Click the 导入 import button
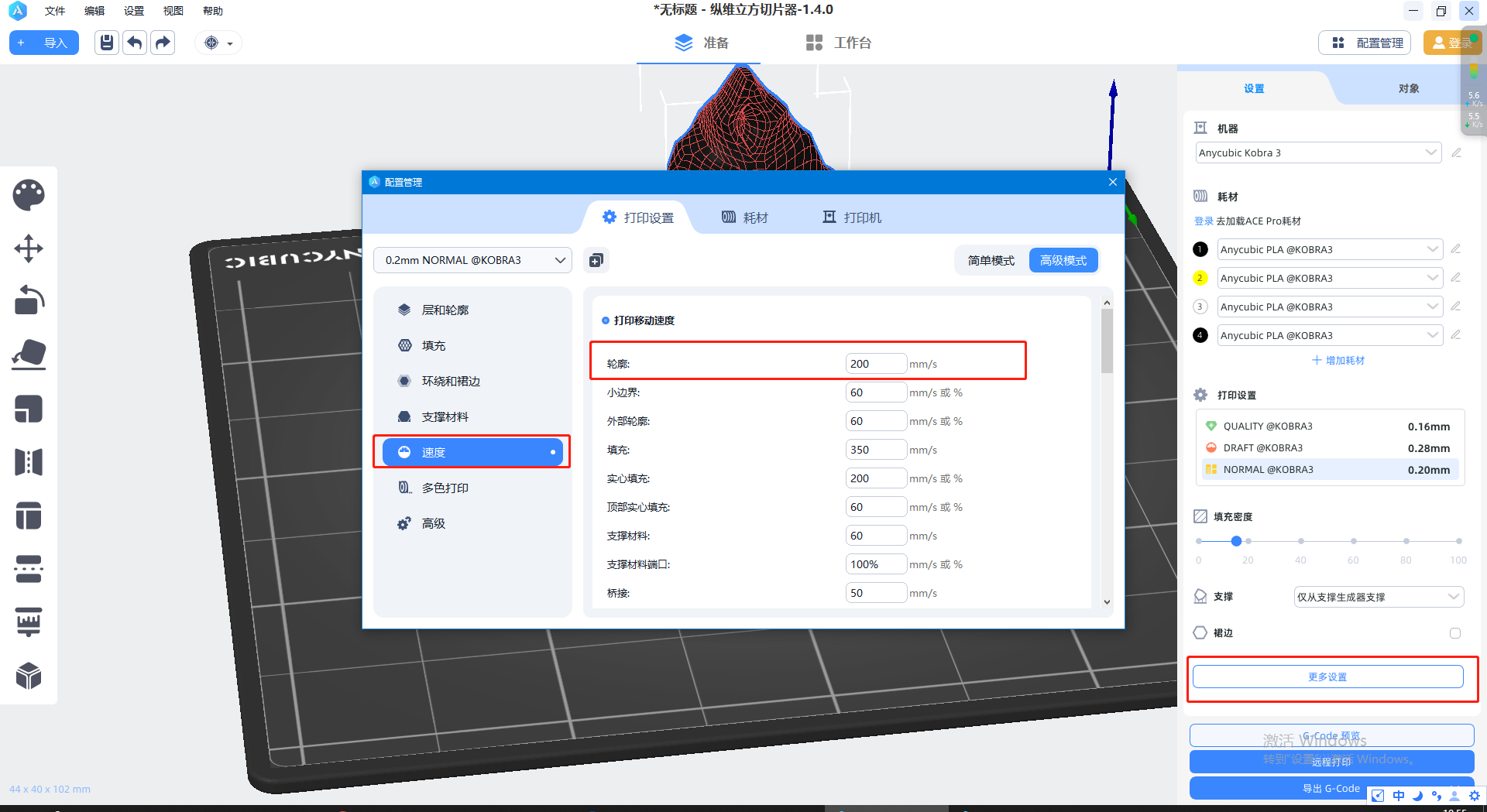Viewport: 1487px width, 812px height. click(44, 43)
